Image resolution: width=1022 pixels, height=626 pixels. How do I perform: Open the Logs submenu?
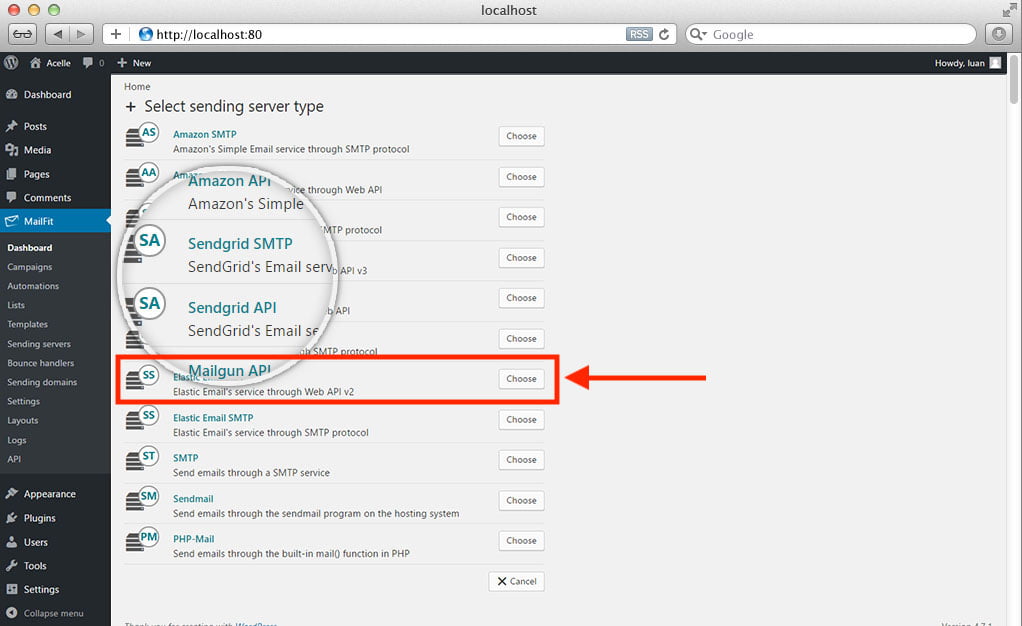(16, 440)
